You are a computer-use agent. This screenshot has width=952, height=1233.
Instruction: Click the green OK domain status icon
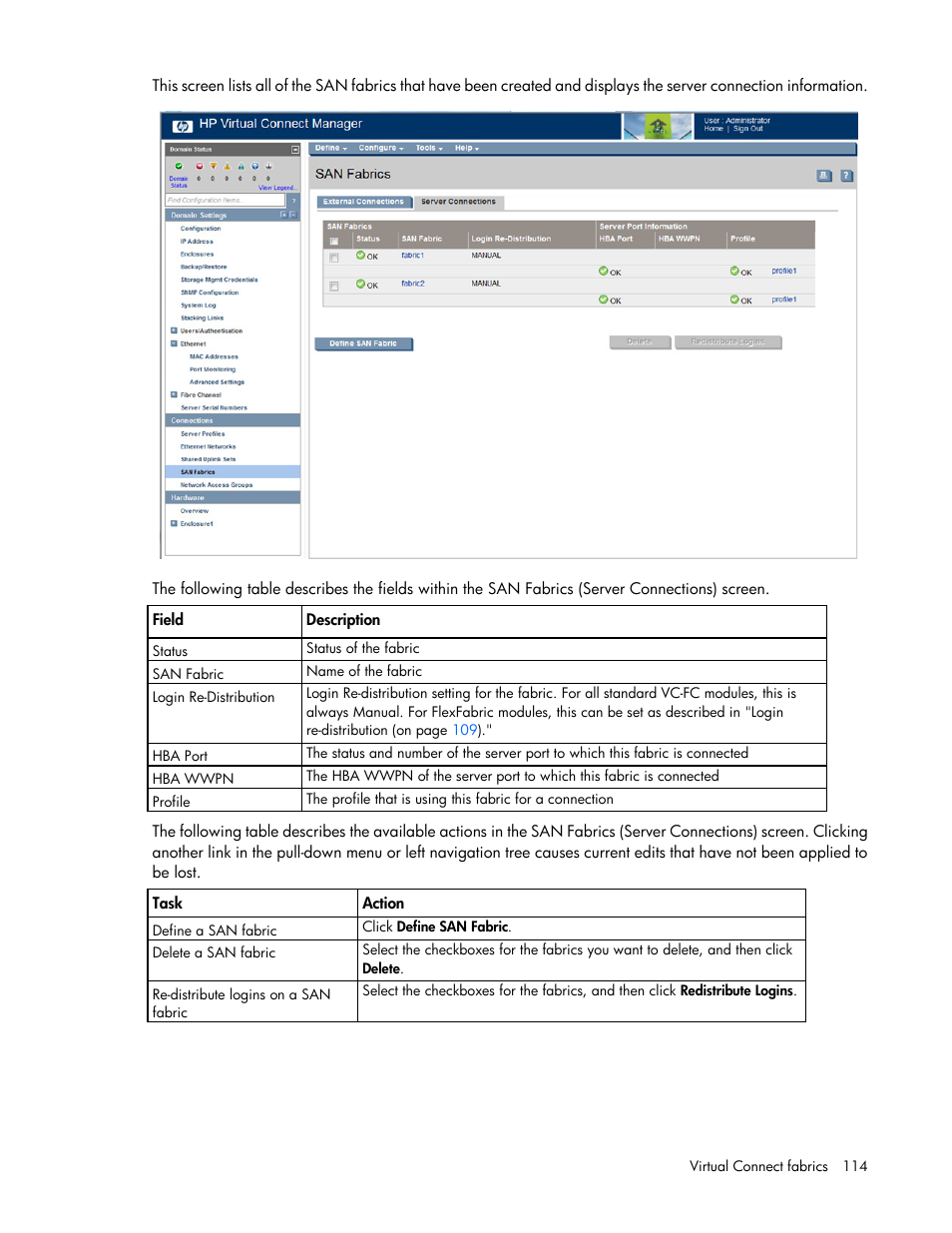click(x=179, y=167)
